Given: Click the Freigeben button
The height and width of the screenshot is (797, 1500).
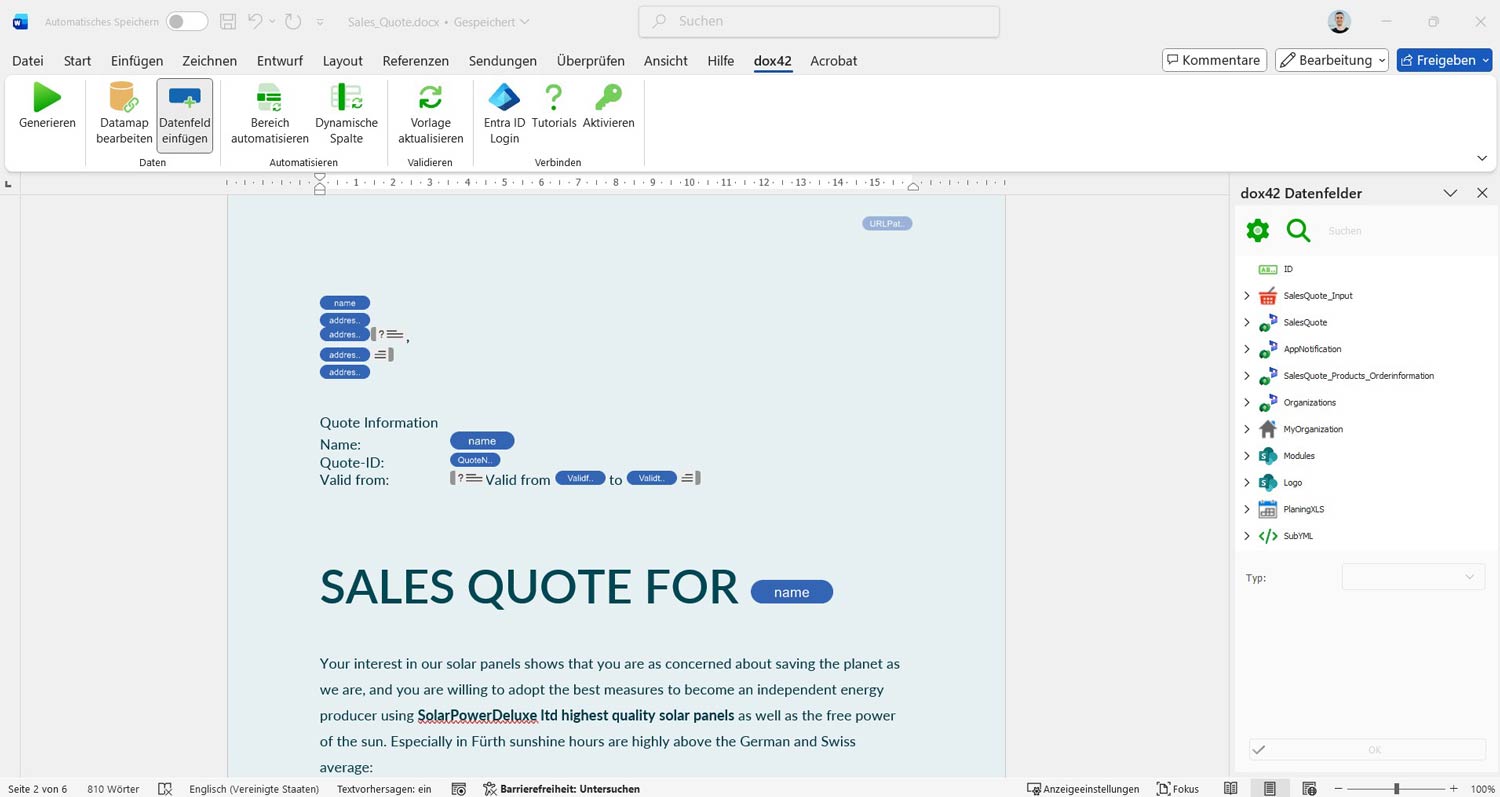Looking at the screenshot, I should [1444, 59].
